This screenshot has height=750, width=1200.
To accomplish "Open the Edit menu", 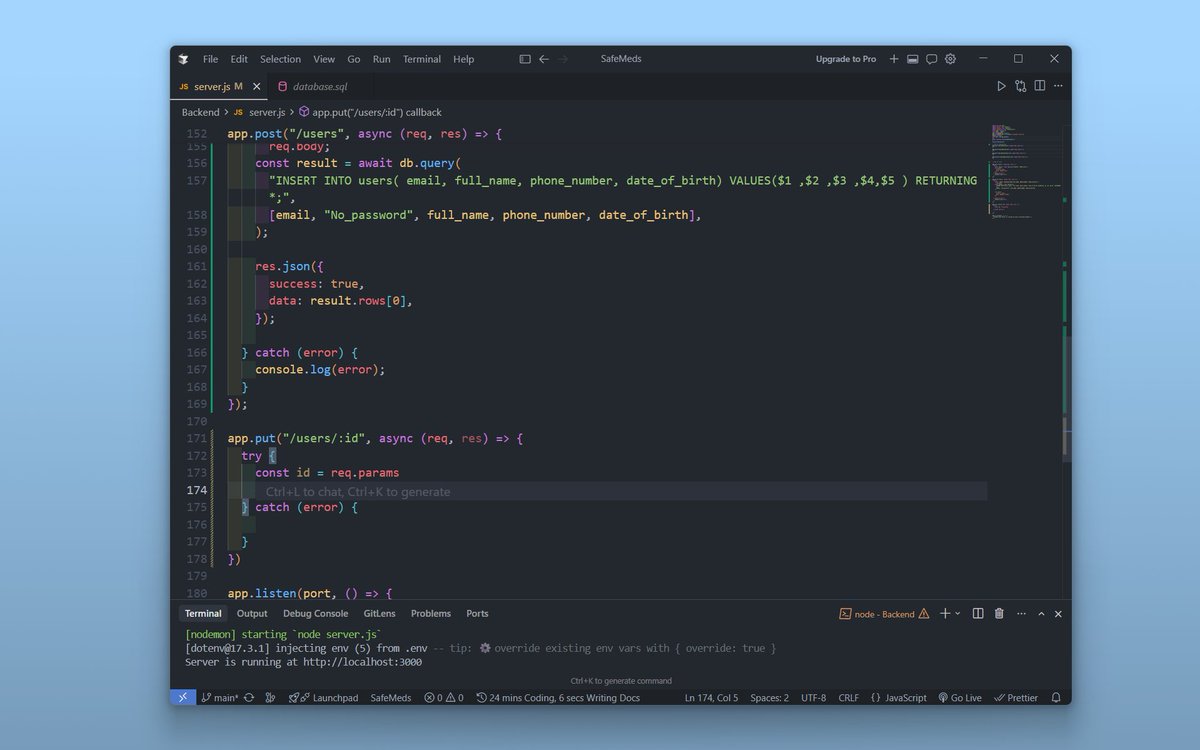I will coord(239,59).
